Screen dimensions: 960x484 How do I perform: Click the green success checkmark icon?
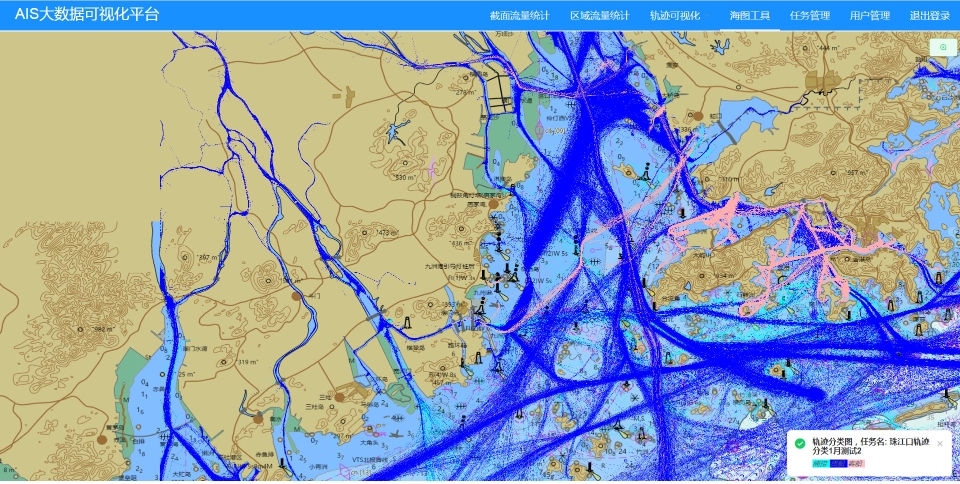pos(800,442)
